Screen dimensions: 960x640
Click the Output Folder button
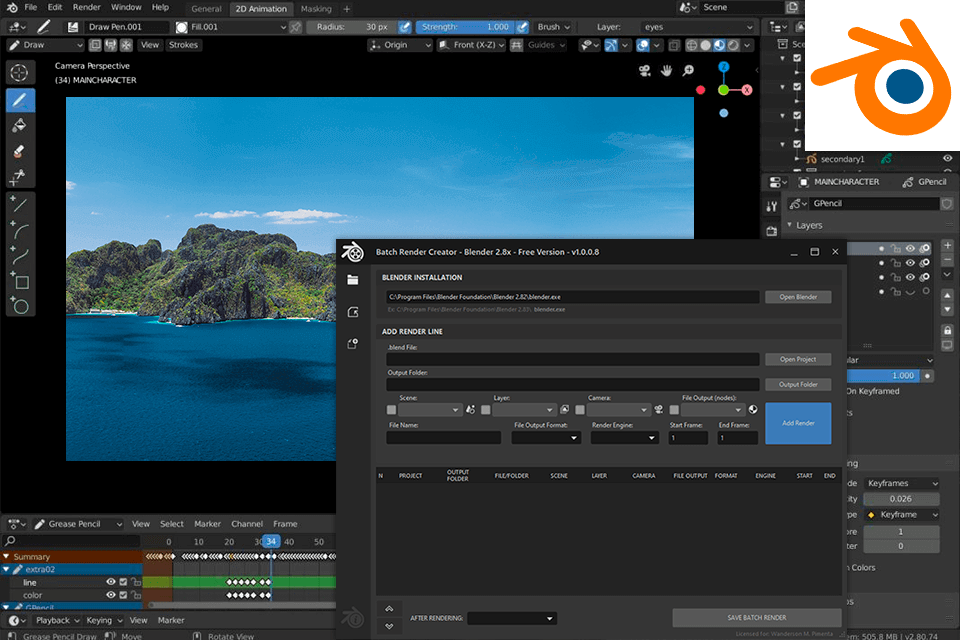tap(798, 385)
